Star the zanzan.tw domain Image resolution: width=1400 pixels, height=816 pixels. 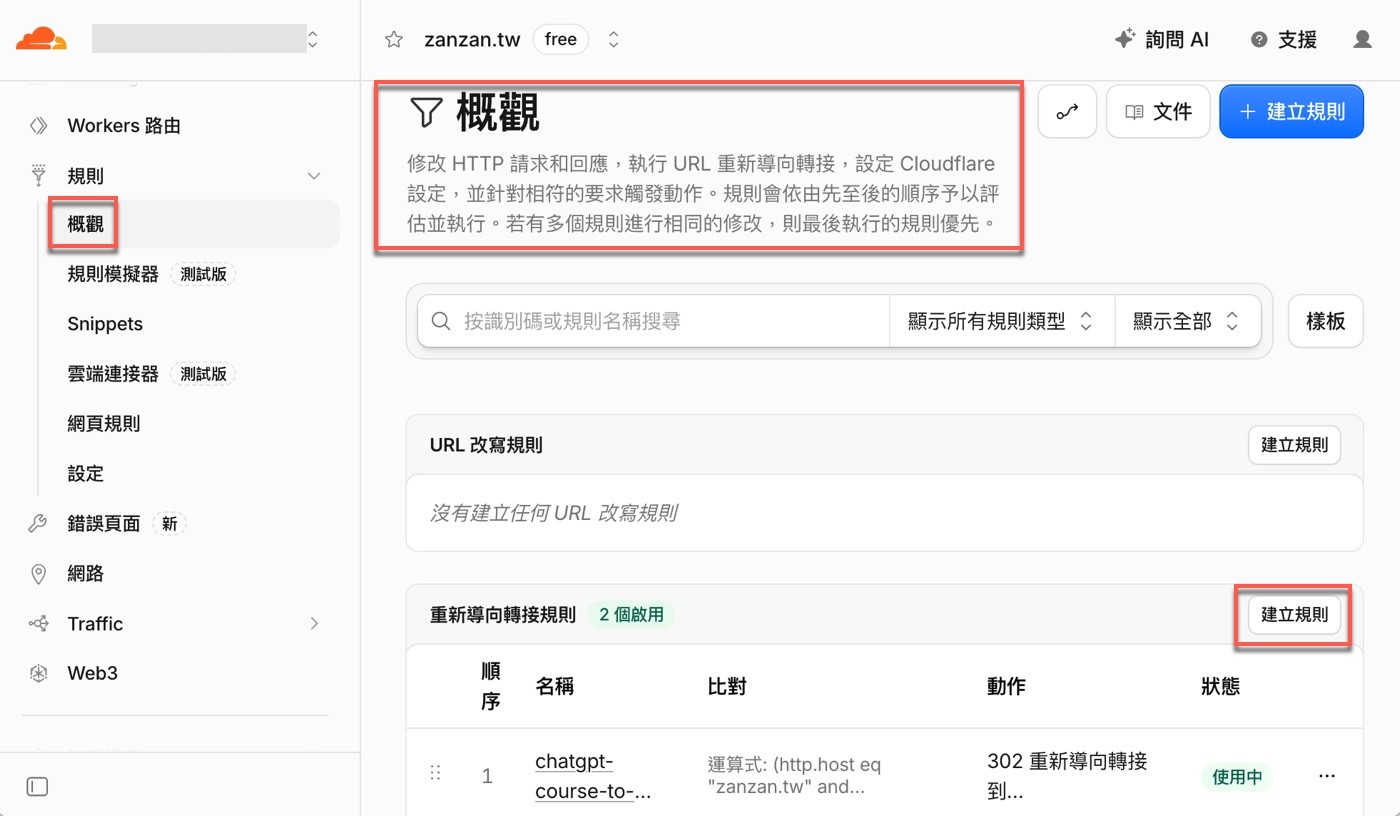pyautogui.click(x=394, y=40)
